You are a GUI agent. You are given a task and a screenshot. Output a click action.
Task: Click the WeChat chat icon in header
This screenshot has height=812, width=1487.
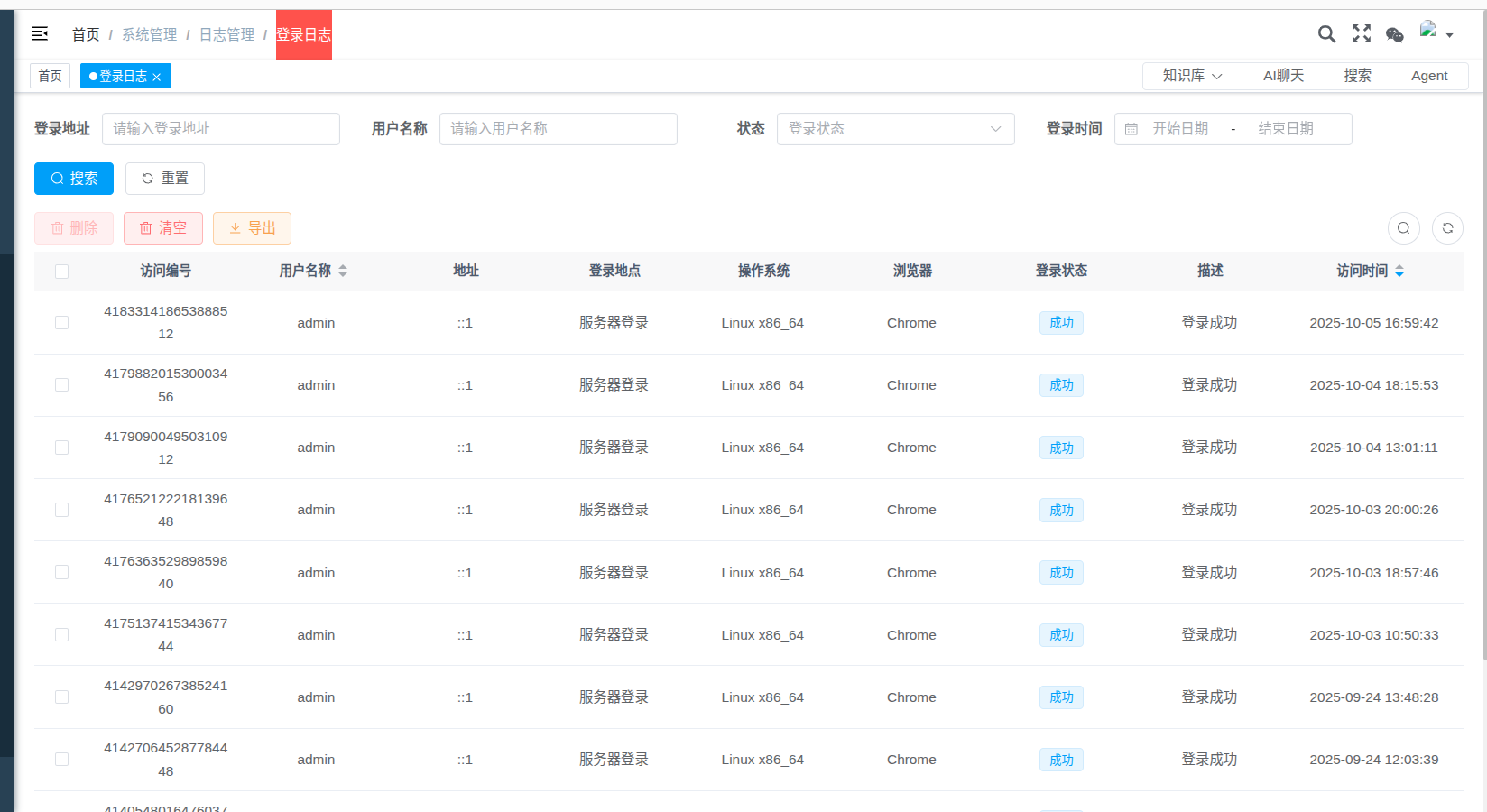(x=1394, y=34)
